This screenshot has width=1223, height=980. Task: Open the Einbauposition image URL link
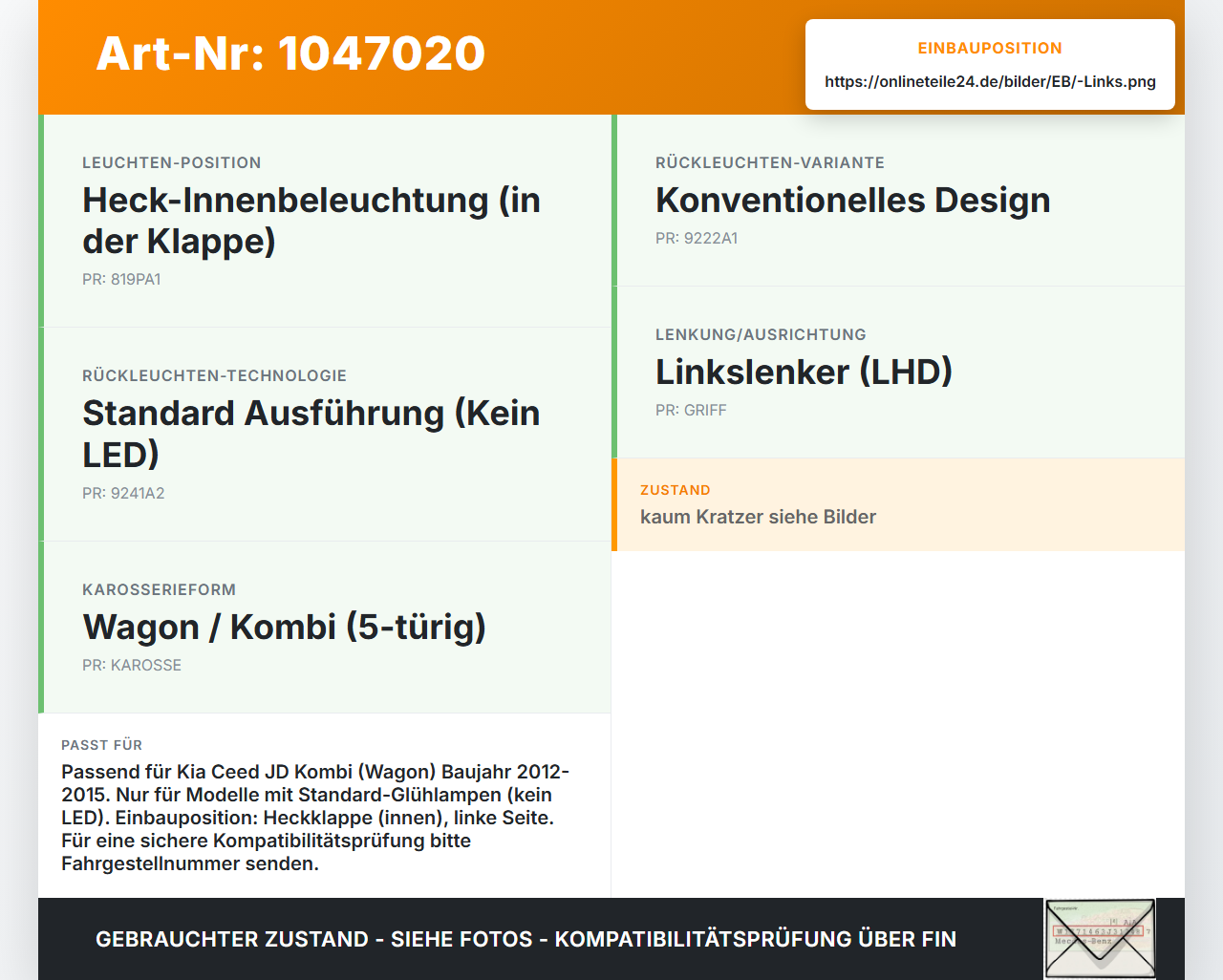click(990, 81)
